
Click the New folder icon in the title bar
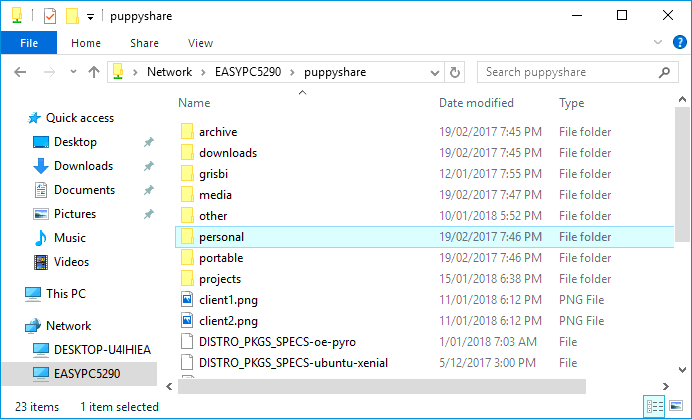click(72, 16)
